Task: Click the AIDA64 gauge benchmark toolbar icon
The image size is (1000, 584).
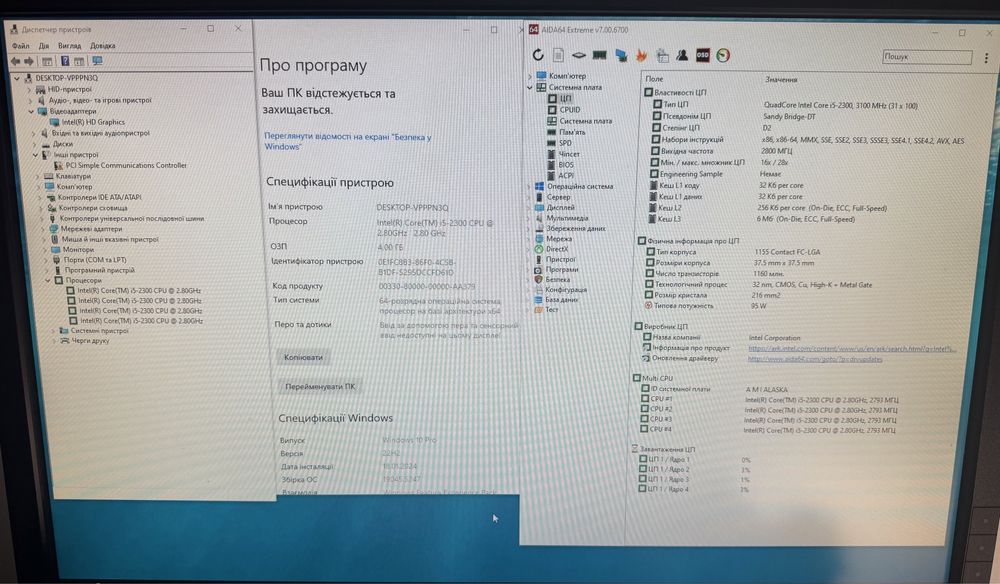Action: click(x=723, y=55)
